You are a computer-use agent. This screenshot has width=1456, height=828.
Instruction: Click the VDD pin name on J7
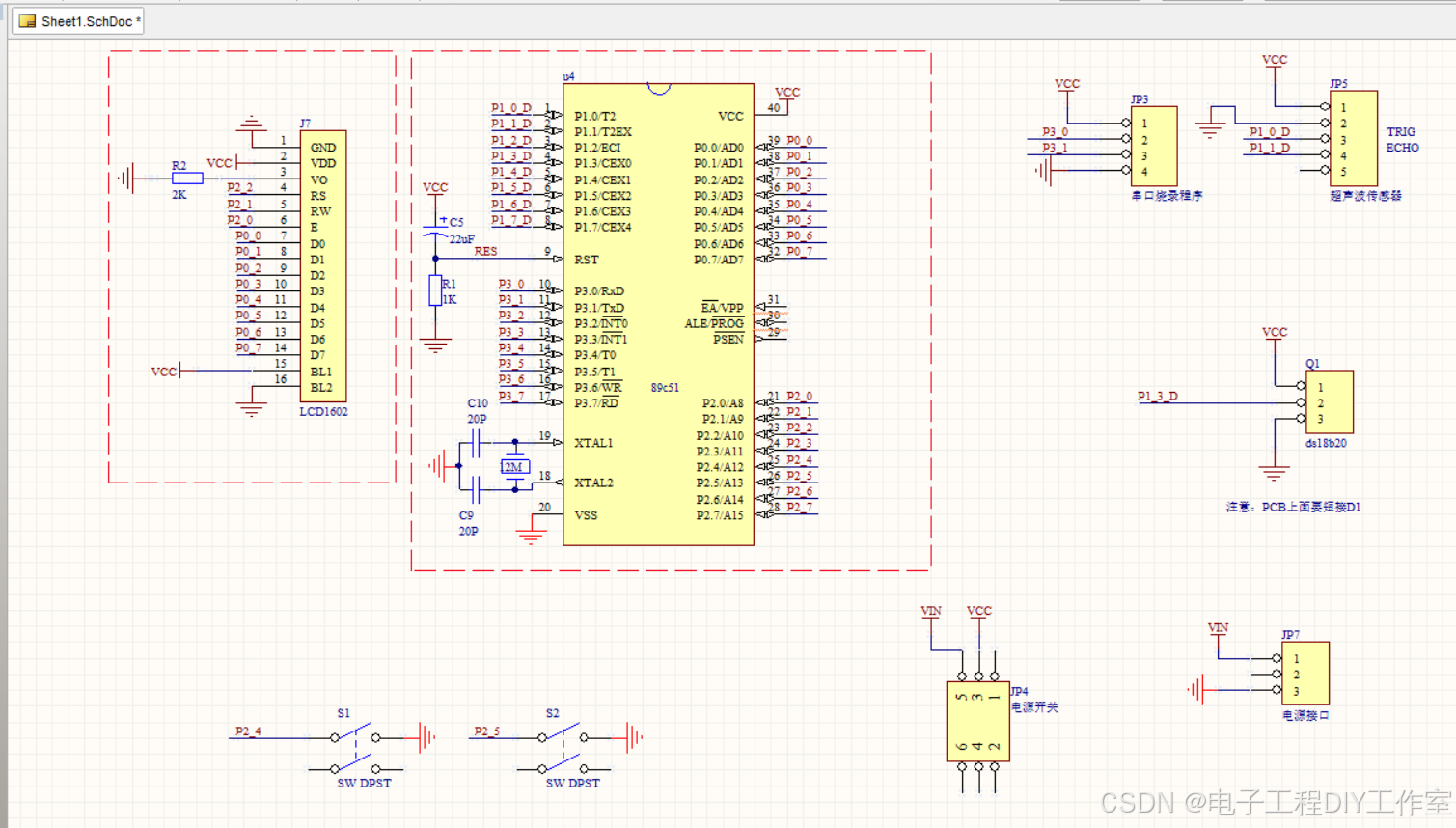pyautogui.click(x=323, y=163)
